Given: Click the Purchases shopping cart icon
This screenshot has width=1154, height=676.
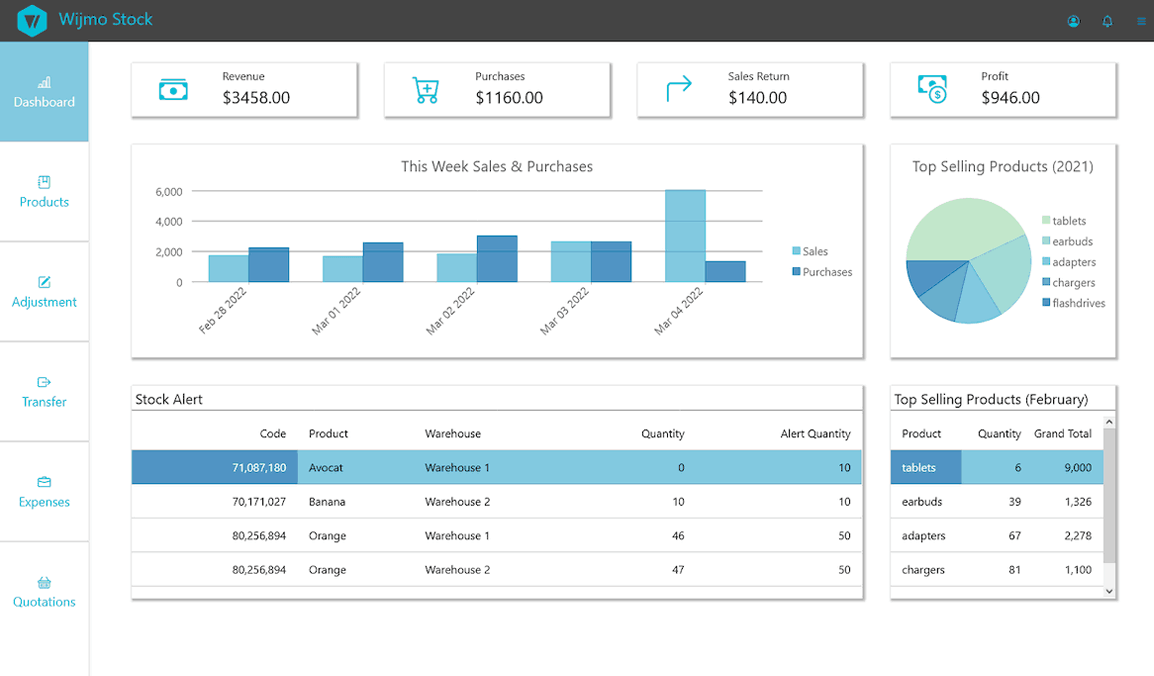Looking at the screenshot, I should [x=426, y=90].
